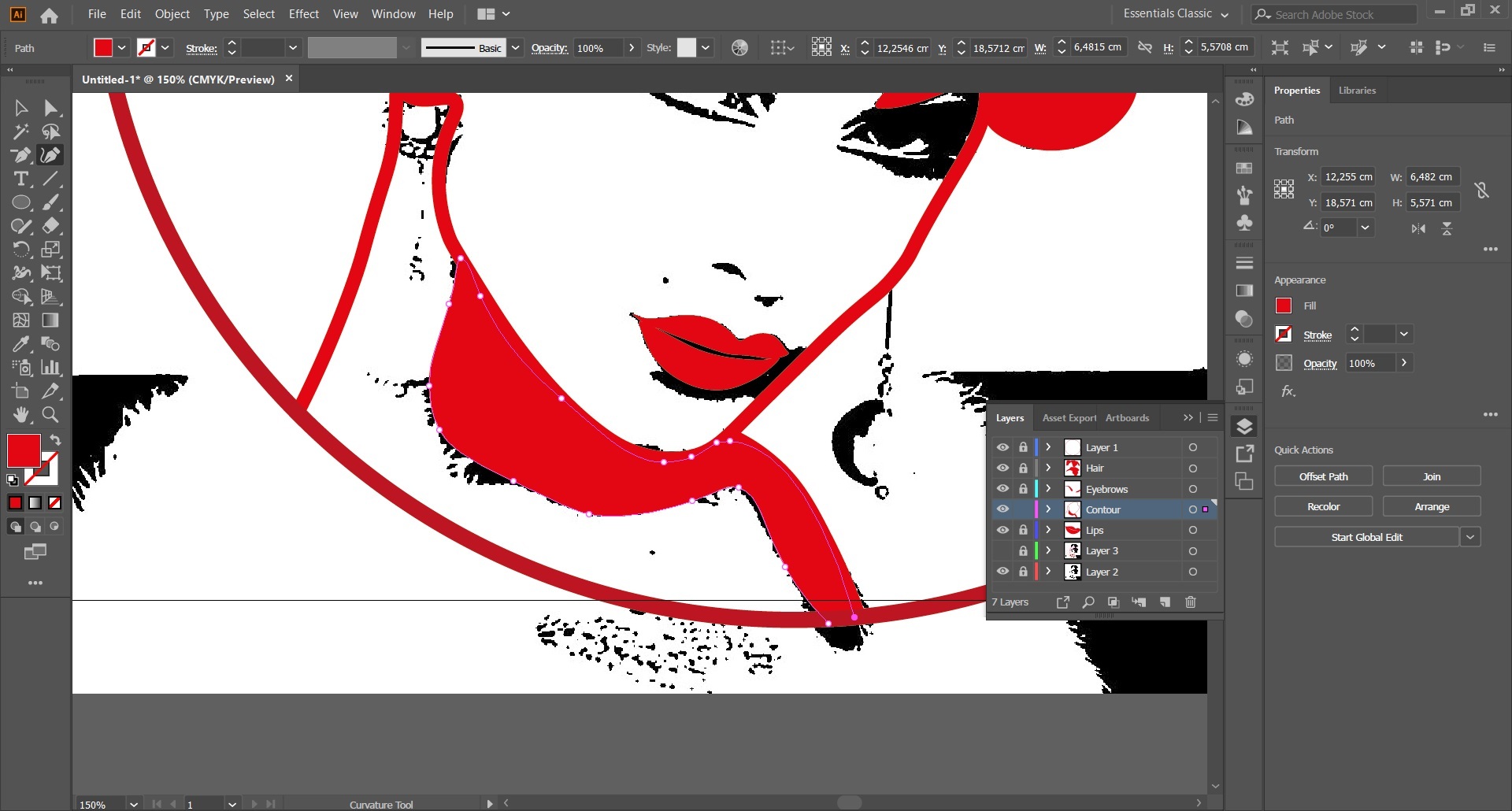Screen dimensions: 1512x811
Task: Toggle visibility of Layer 1
Action: click(1002, 447)
